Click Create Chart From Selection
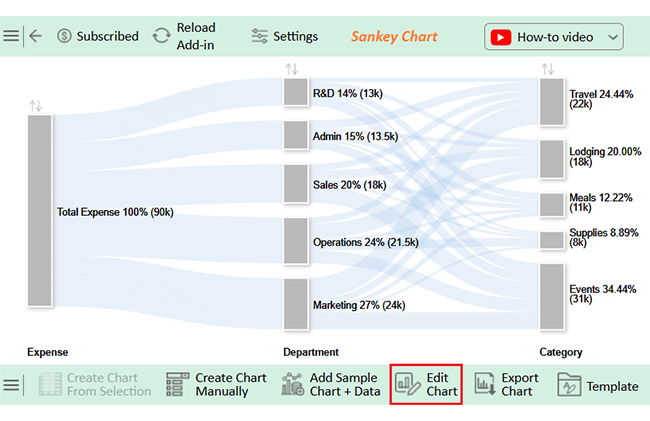650x421 pixels. pos(95,385)
